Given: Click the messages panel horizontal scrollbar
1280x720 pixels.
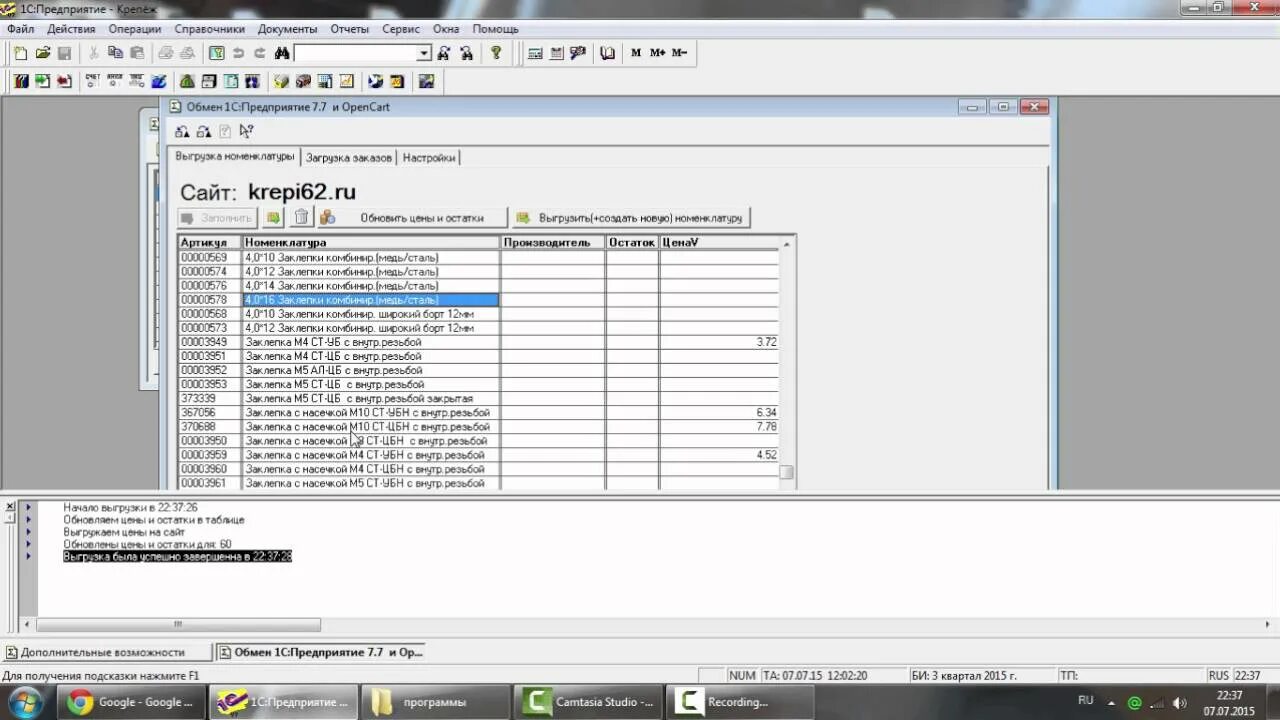Looking at the screenshot, I should (178, 625).
